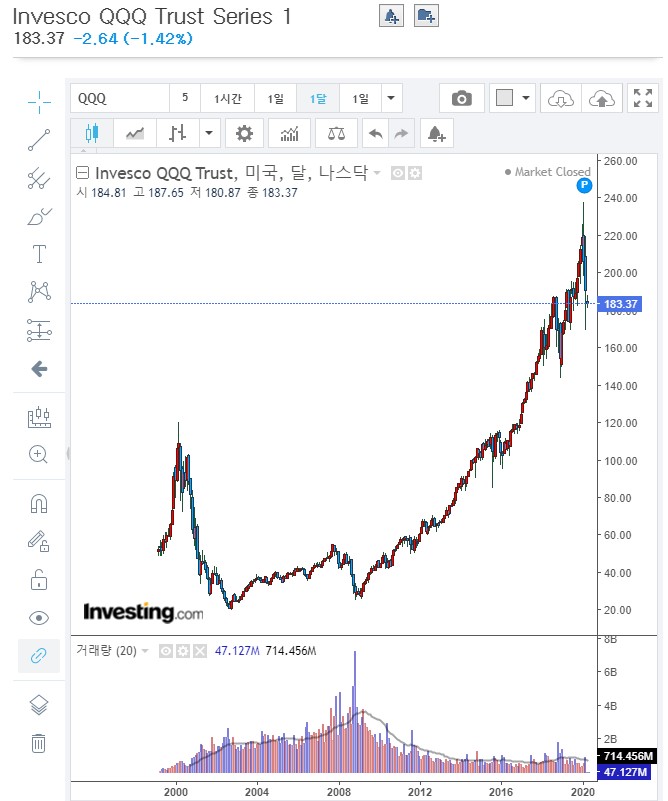This screenshot has height=801, width=668.
Task: Click the undo arrow
Action: click(x=375, y=133)
